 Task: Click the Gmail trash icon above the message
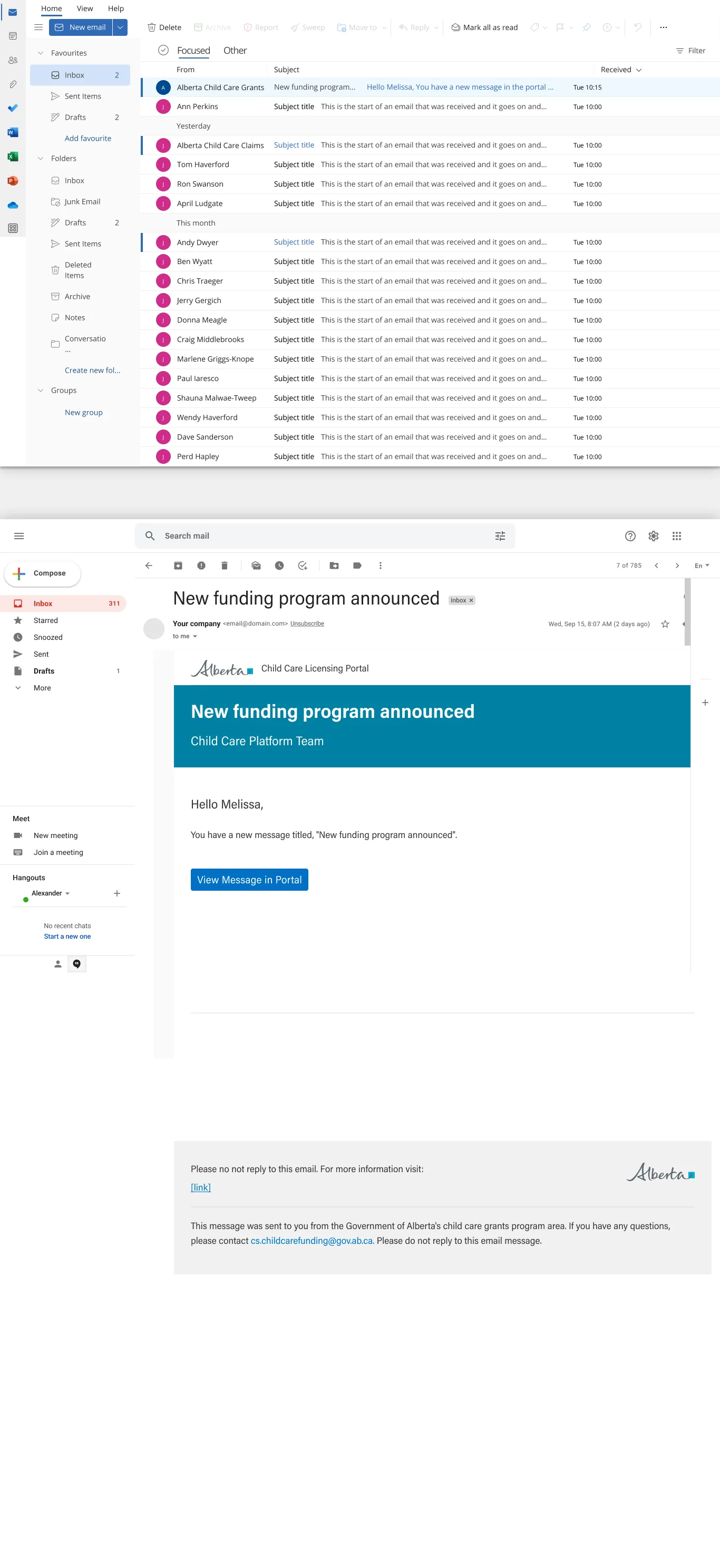coord(225,566)
